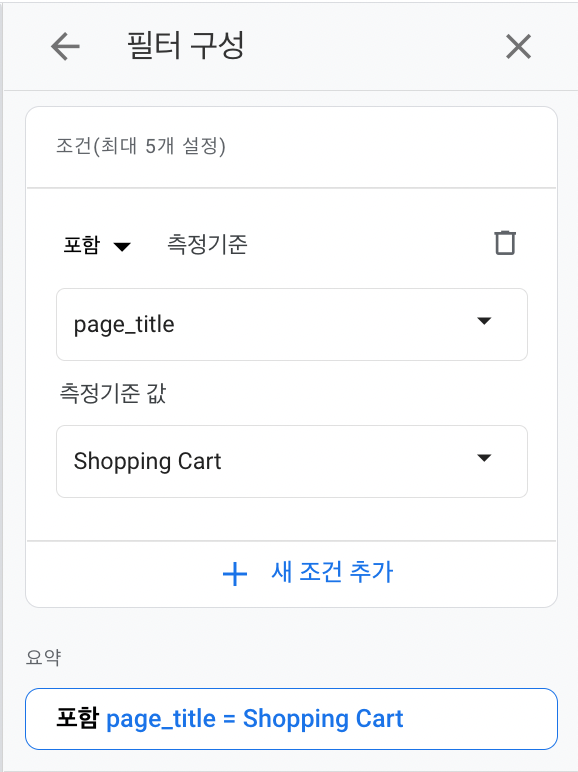Click the plus icon beside 새 조건 추가

tap(235, 574)
